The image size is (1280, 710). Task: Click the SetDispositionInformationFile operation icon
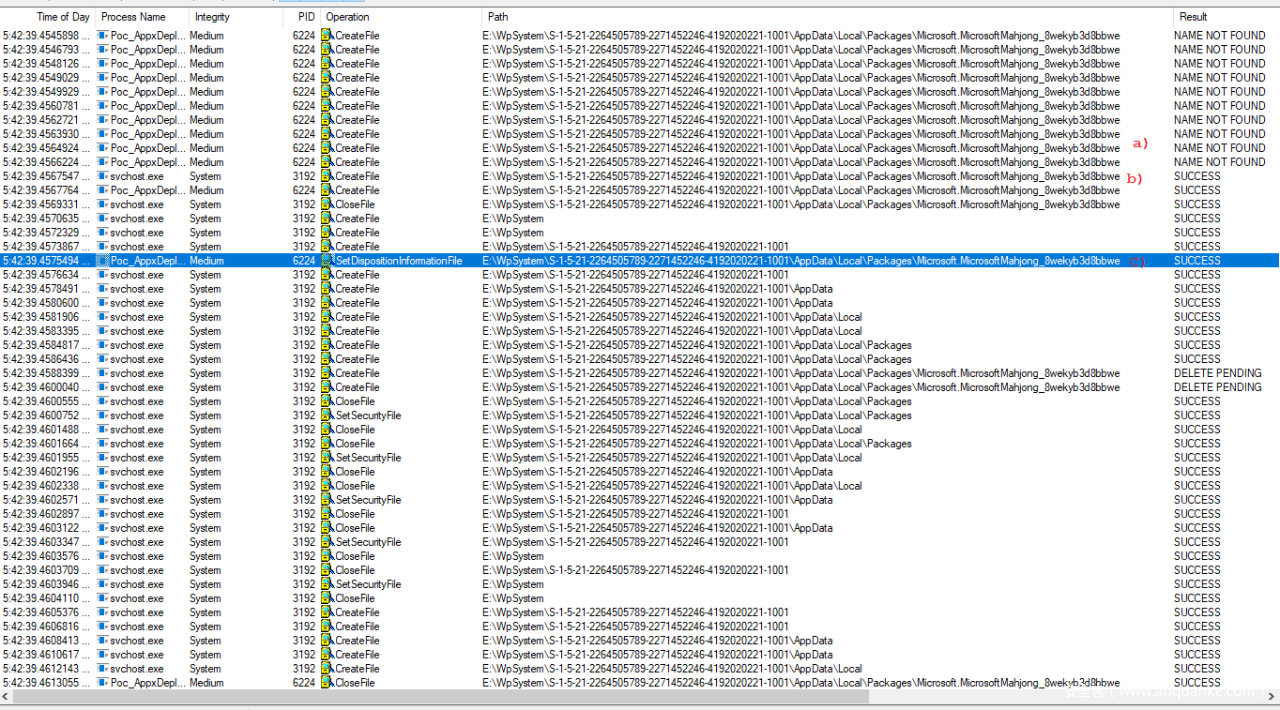327,261
